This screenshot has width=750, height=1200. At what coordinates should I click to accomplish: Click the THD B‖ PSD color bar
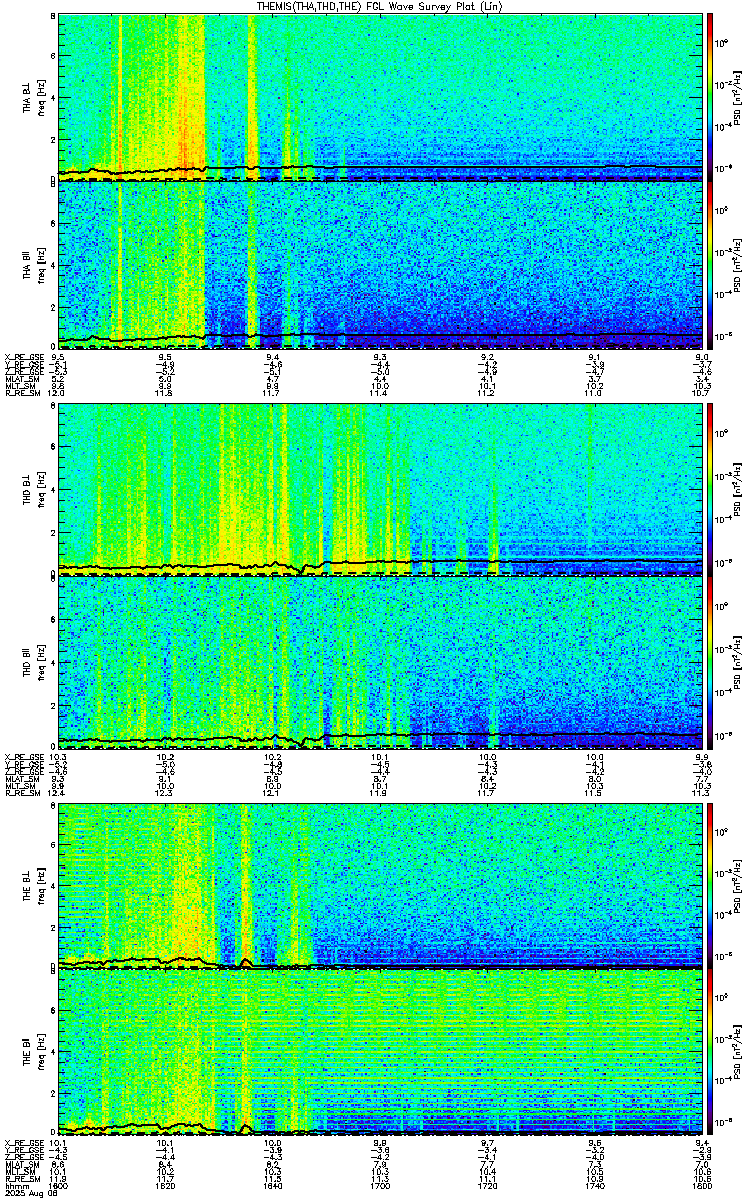tap(711, 661)
